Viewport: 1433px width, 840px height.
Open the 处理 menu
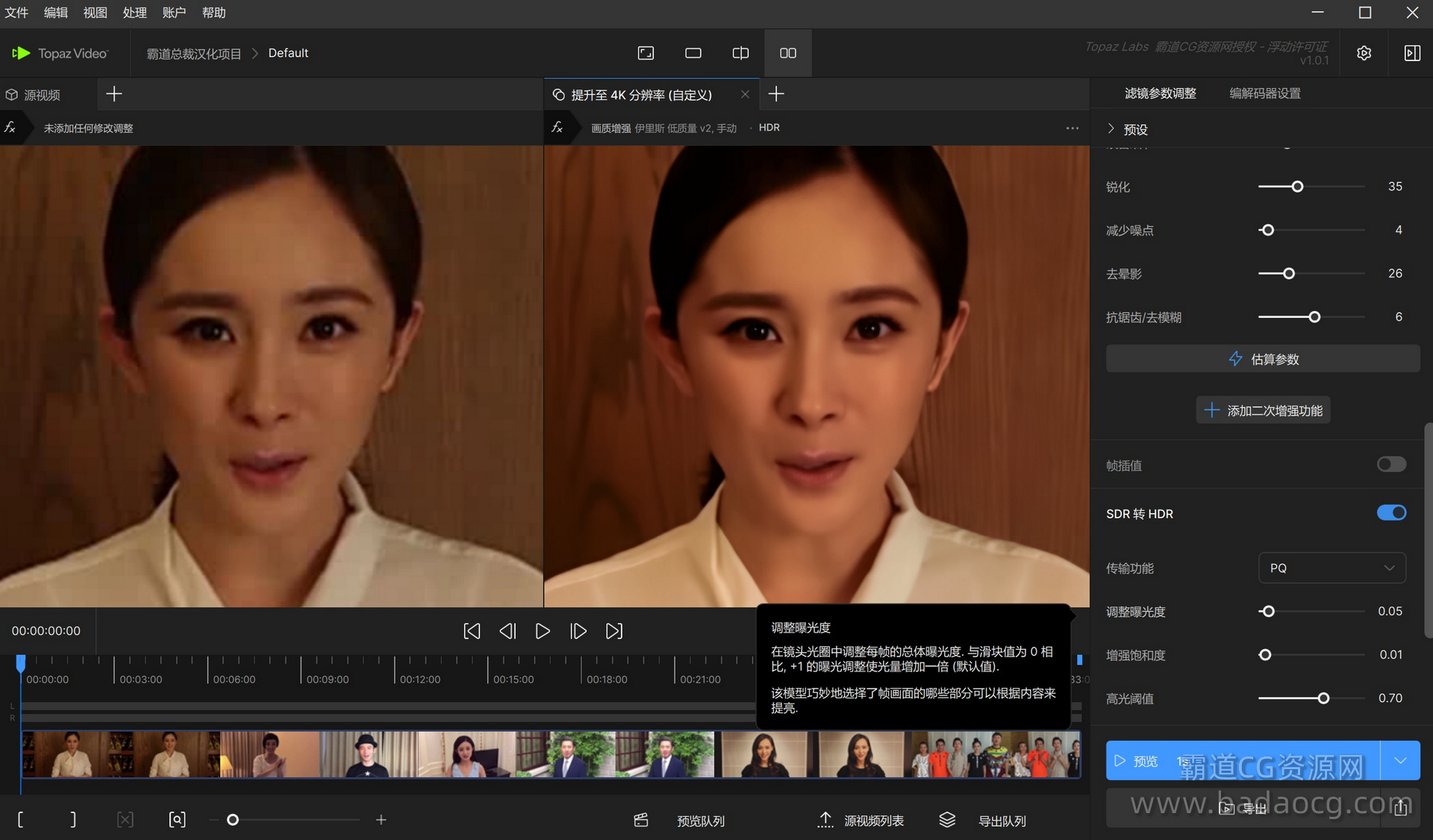(134, 13)
